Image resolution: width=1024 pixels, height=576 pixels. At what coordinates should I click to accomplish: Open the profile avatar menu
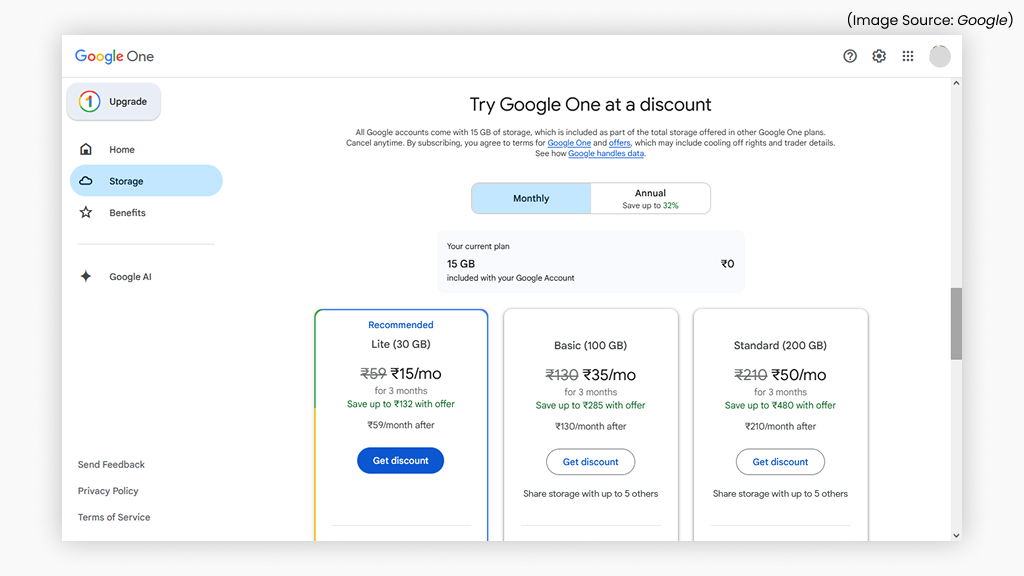(939, 56)
